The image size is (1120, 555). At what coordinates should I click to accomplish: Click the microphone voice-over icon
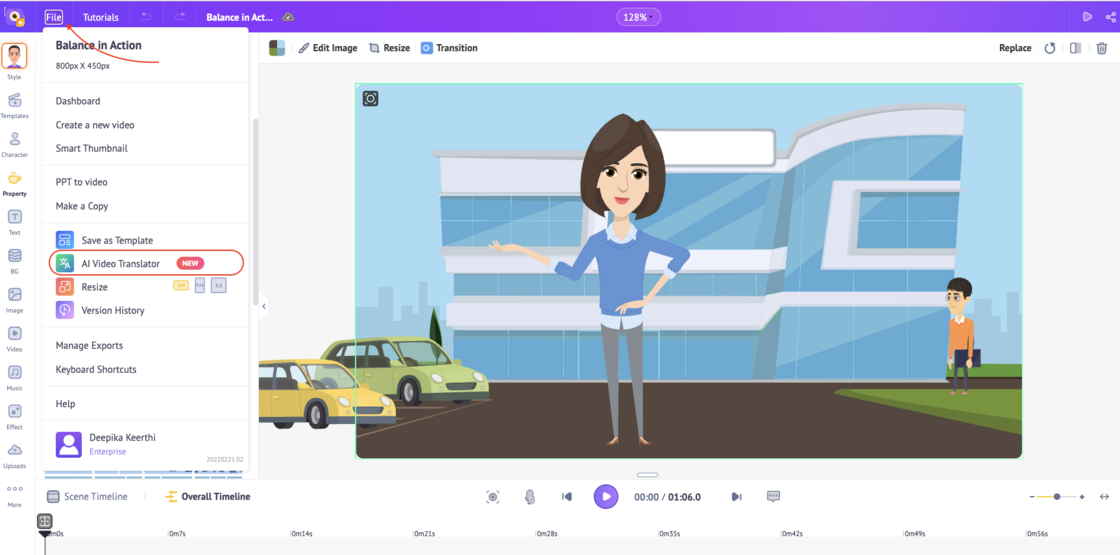(x=530, y=497)
